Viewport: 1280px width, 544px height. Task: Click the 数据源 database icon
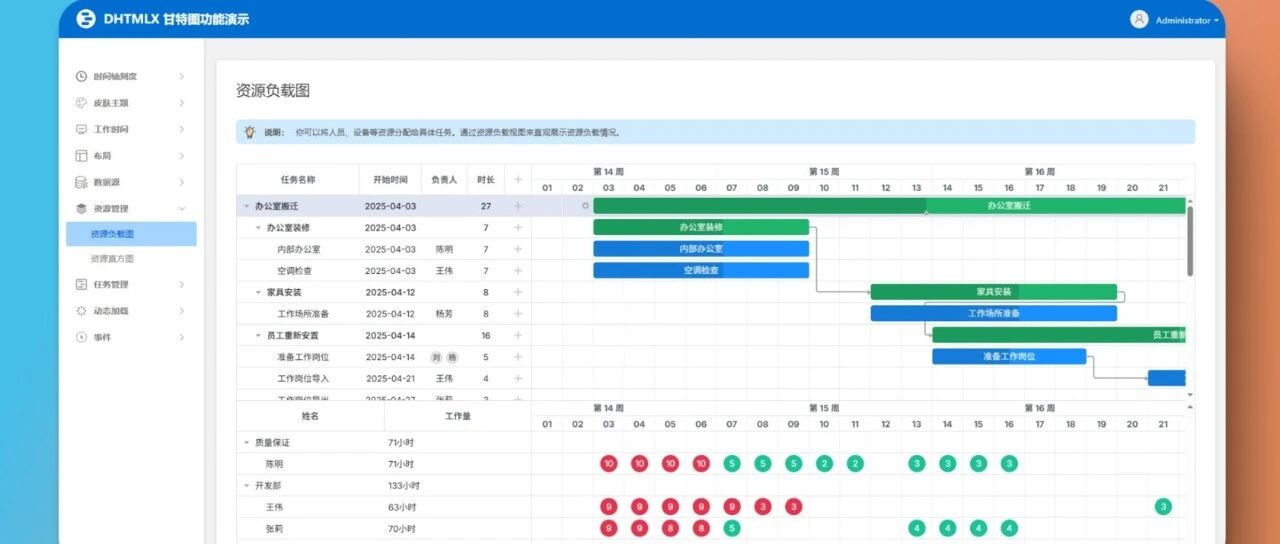pyautogui.click(x=81, y=182)
